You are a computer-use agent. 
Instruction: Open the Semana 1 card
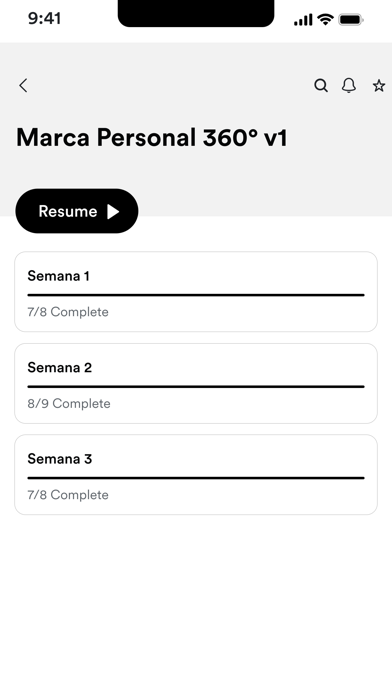click(x=196, y=292)
